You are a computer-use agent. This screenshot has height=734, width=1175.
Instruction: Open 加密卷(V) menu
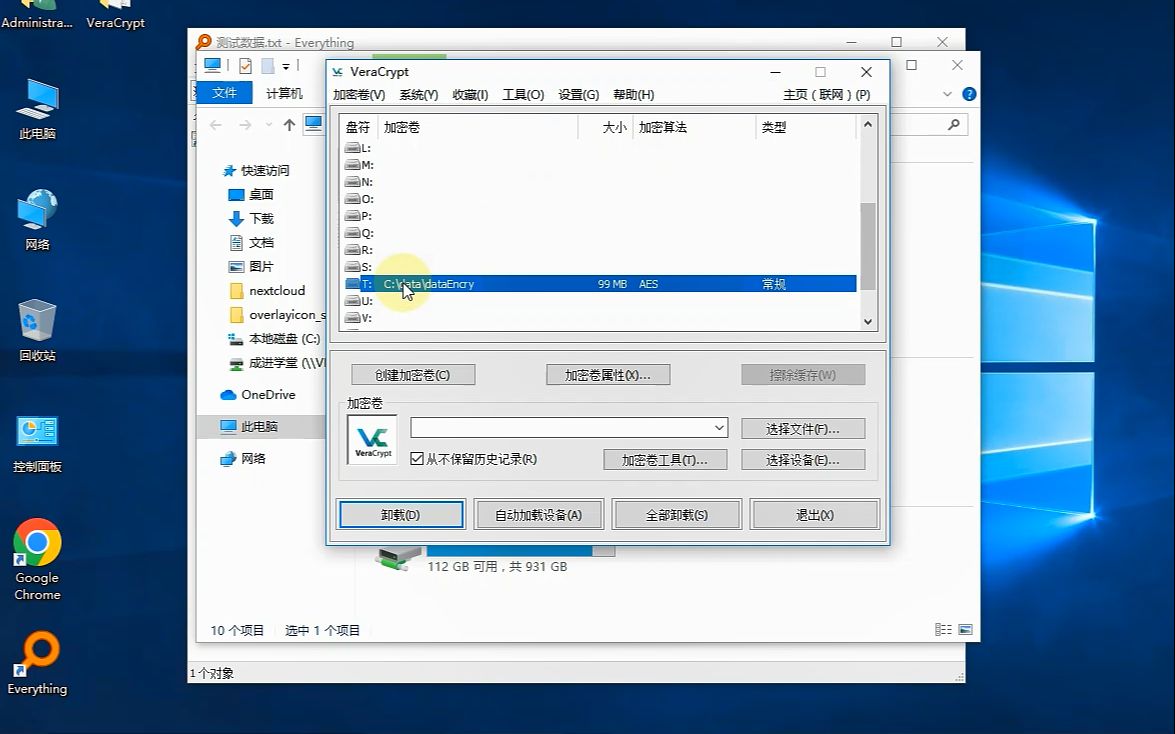(359, 94)
